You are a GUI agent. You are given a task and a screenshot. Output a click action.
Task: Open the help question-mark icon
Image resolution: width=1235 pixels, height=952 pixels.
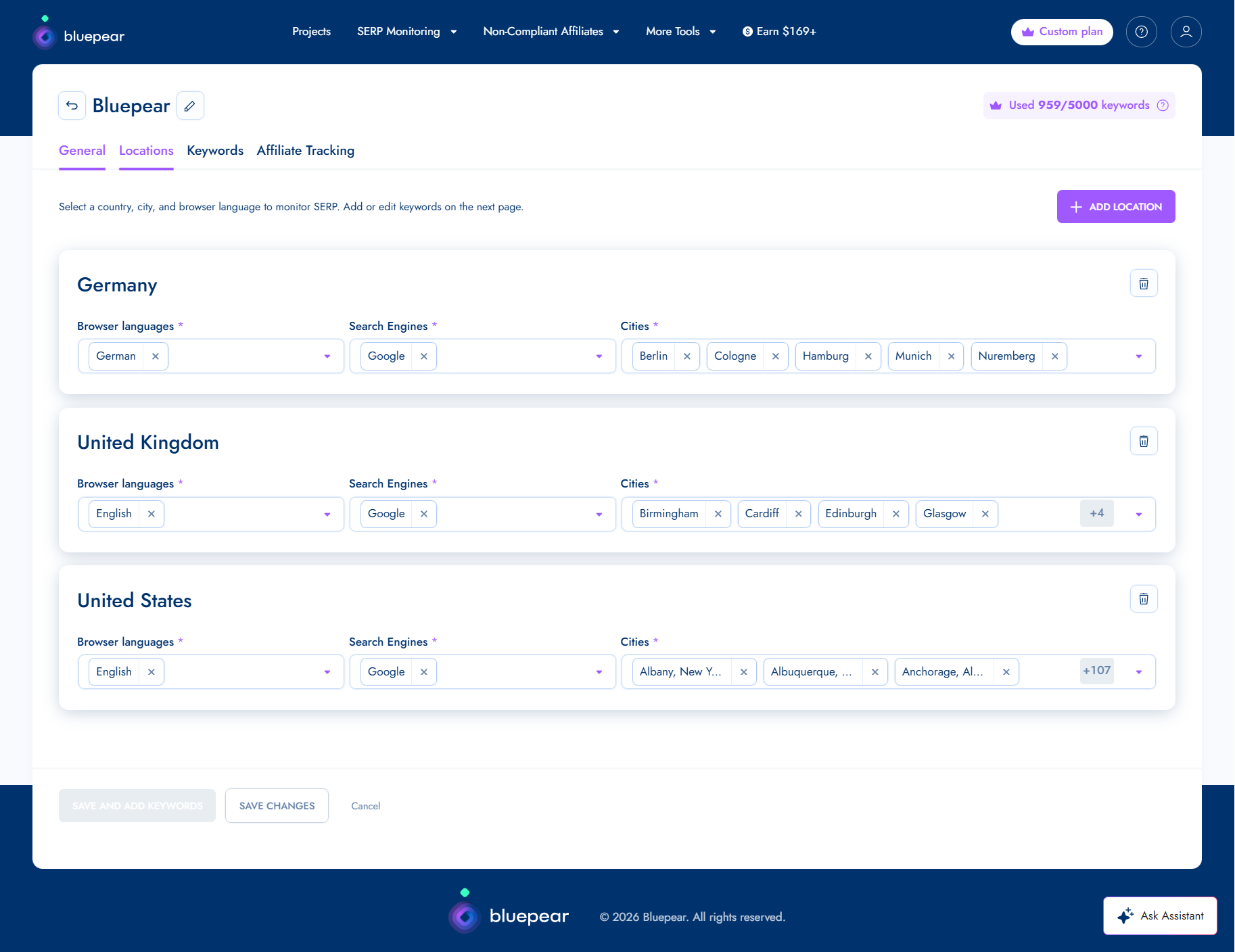coord(1142,32)
